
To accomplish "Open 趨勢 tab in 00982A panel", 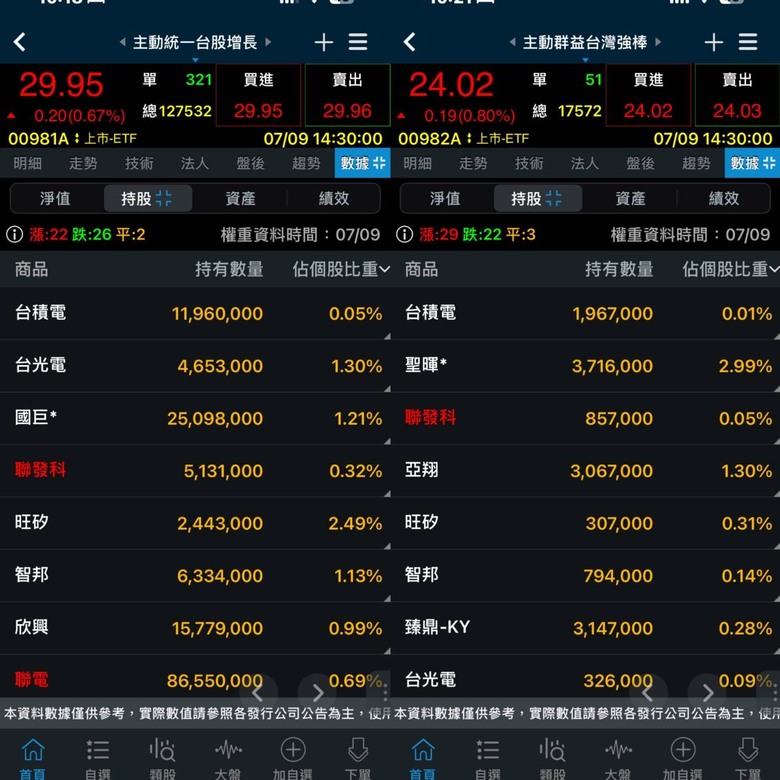I will click(696, 163).
